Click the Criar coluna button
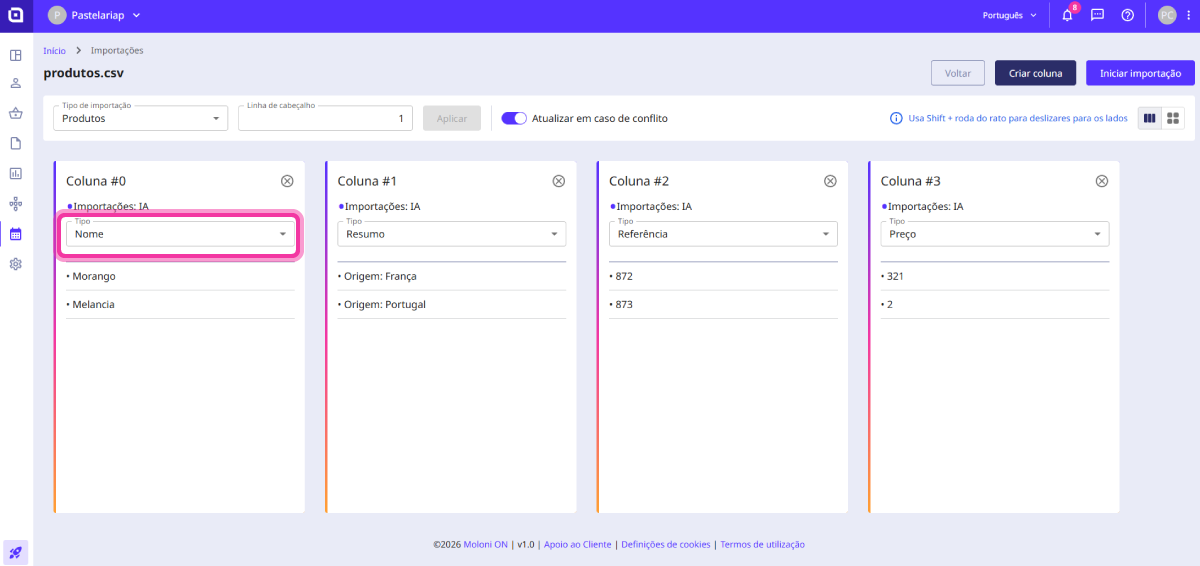The width and height of the screenshot is (1200, 566). pyautogui.click(x=1035, y=73)
